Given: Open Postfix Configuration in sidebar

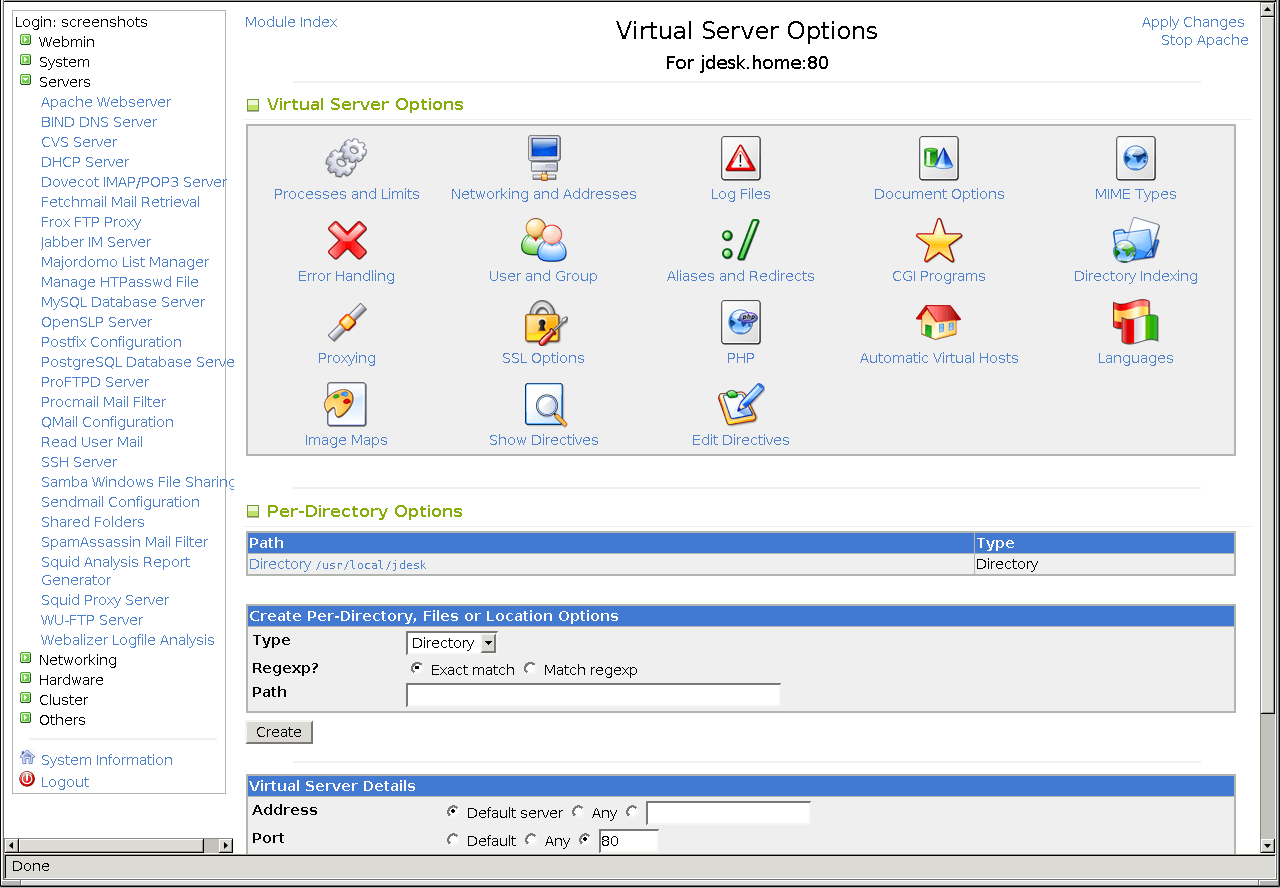Looking at the screenshot, I should click(x=111, y=342).
